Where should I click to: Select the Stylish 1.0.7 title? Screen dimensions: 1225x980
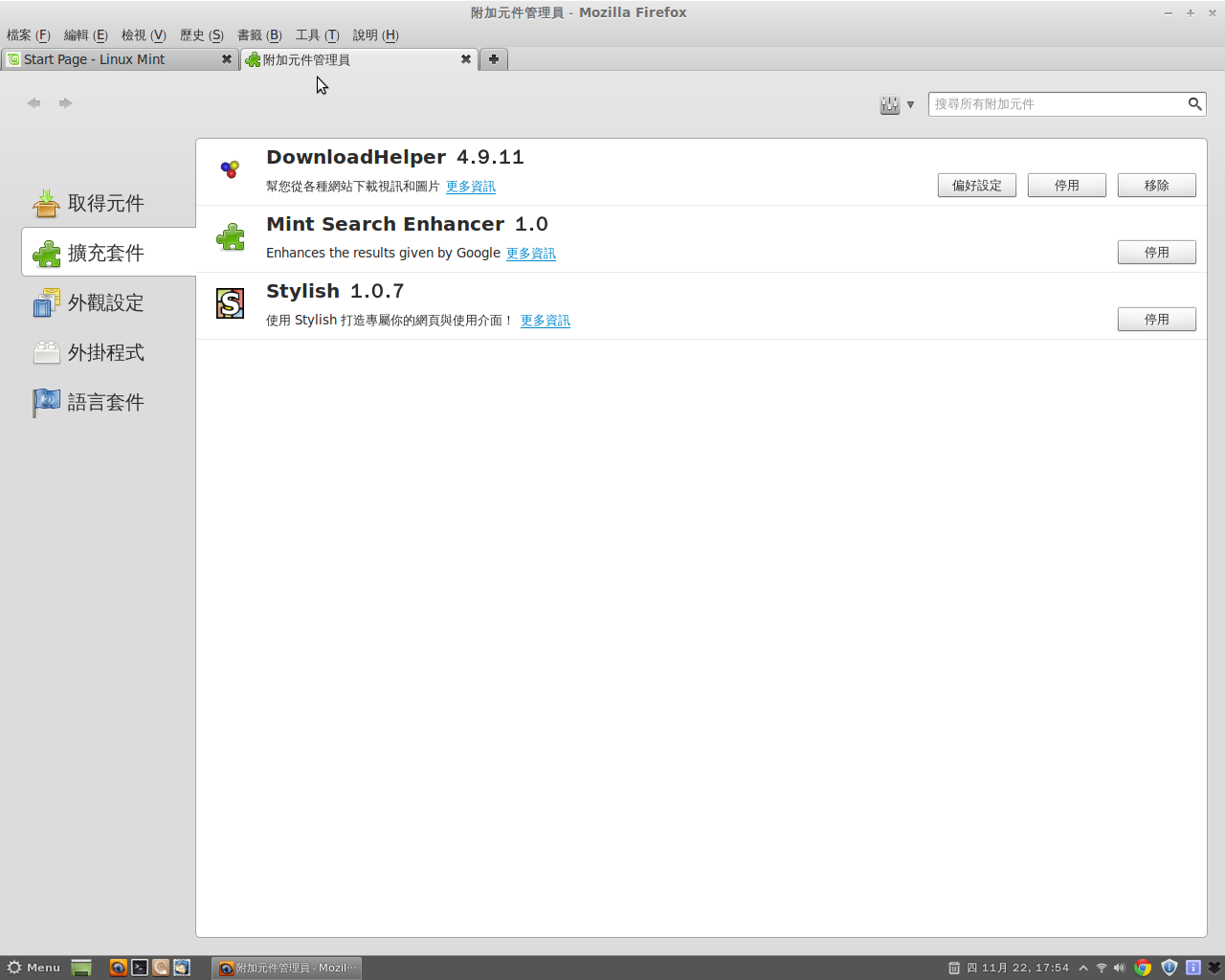point(335,291)
